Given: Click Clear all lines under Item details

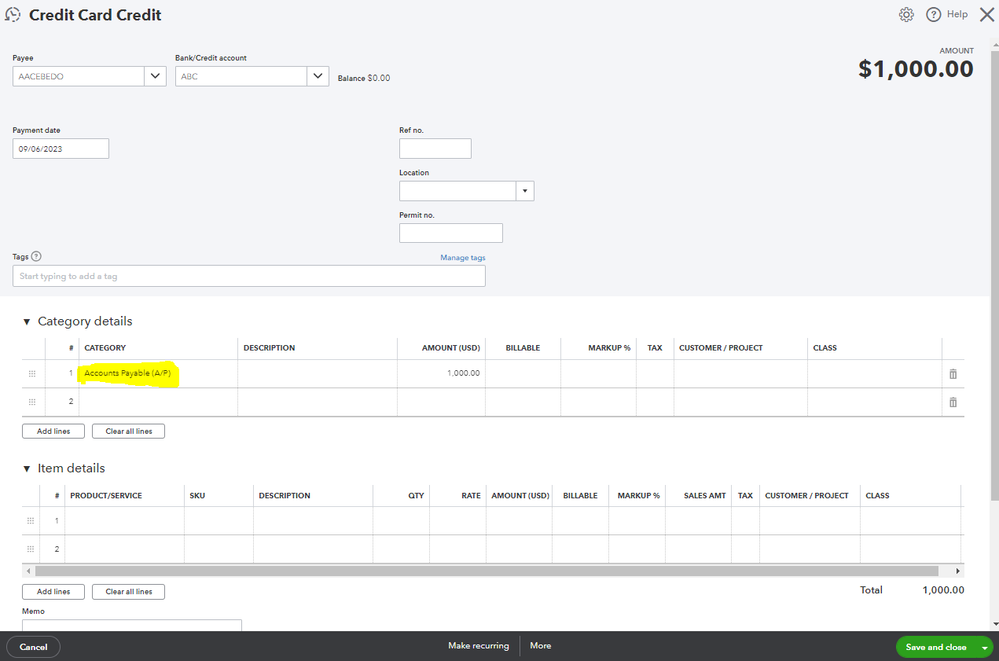Looking at the screenshot, I should tap(129, 592).
